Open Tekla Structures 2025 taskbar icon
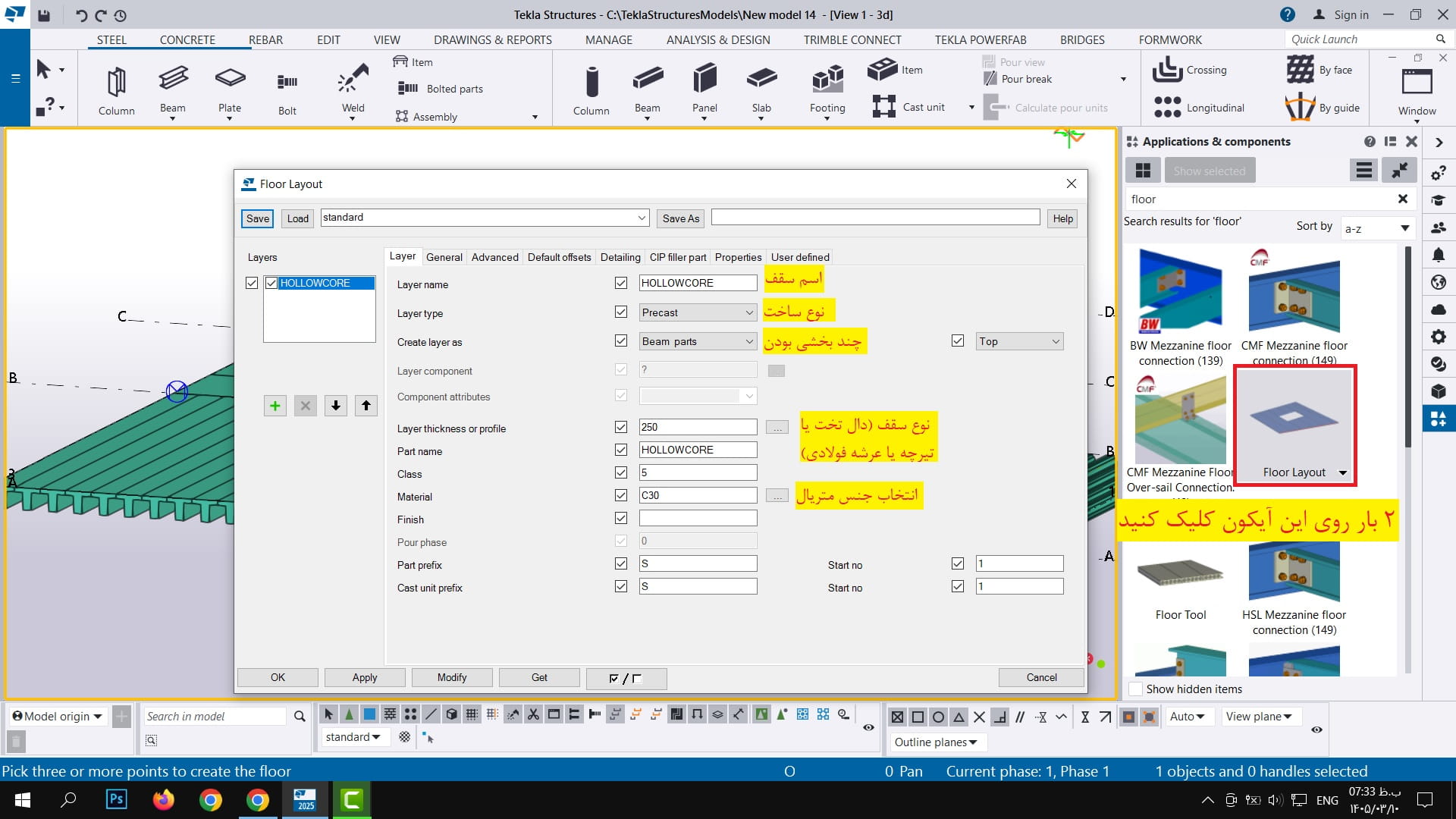Viewport: 1456px width, 819px height. [x=306, y=800]
